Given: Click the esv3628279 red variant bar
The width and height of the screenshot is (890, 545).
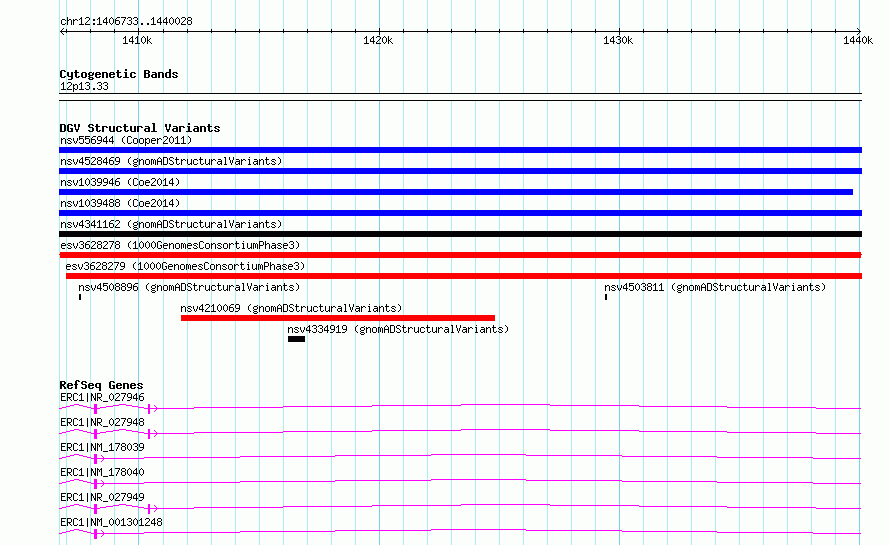Looking at the screenshot, I should pos(464,276).
